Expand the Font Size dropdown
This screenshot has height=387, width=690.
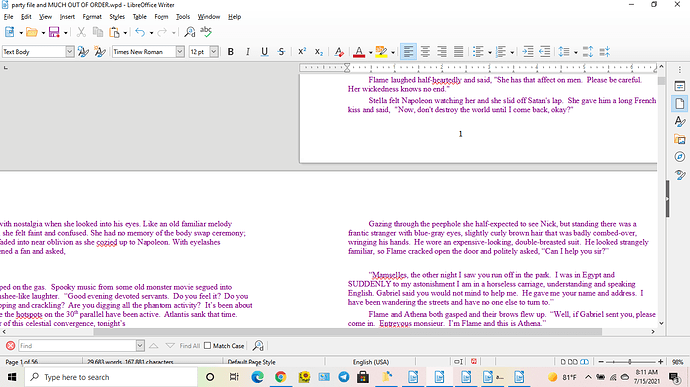(x=214, y=52)
